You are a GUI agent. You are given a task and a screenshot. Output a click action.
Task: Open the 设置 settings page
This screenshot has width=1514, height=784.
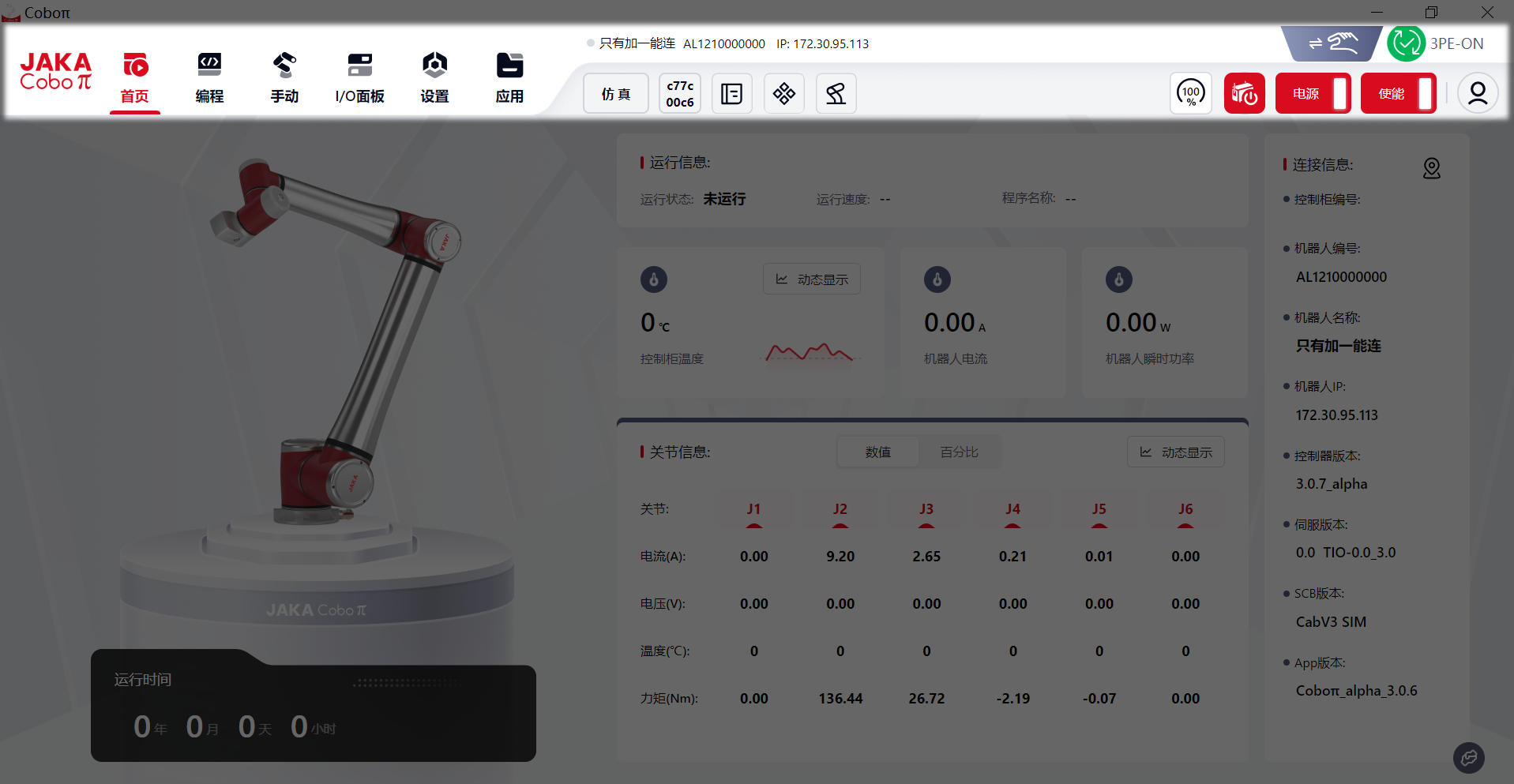[x=434, y=77]
